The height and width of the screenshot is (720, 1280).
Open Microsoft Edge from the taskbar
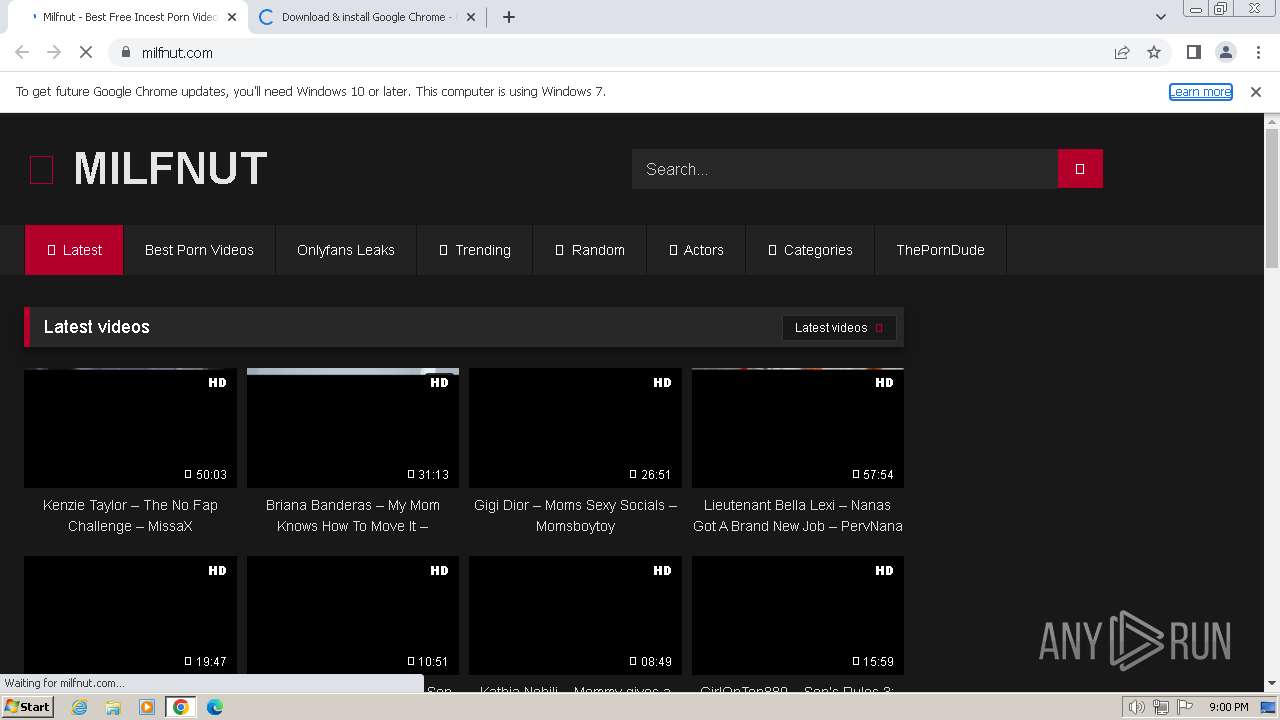point(215,707)
